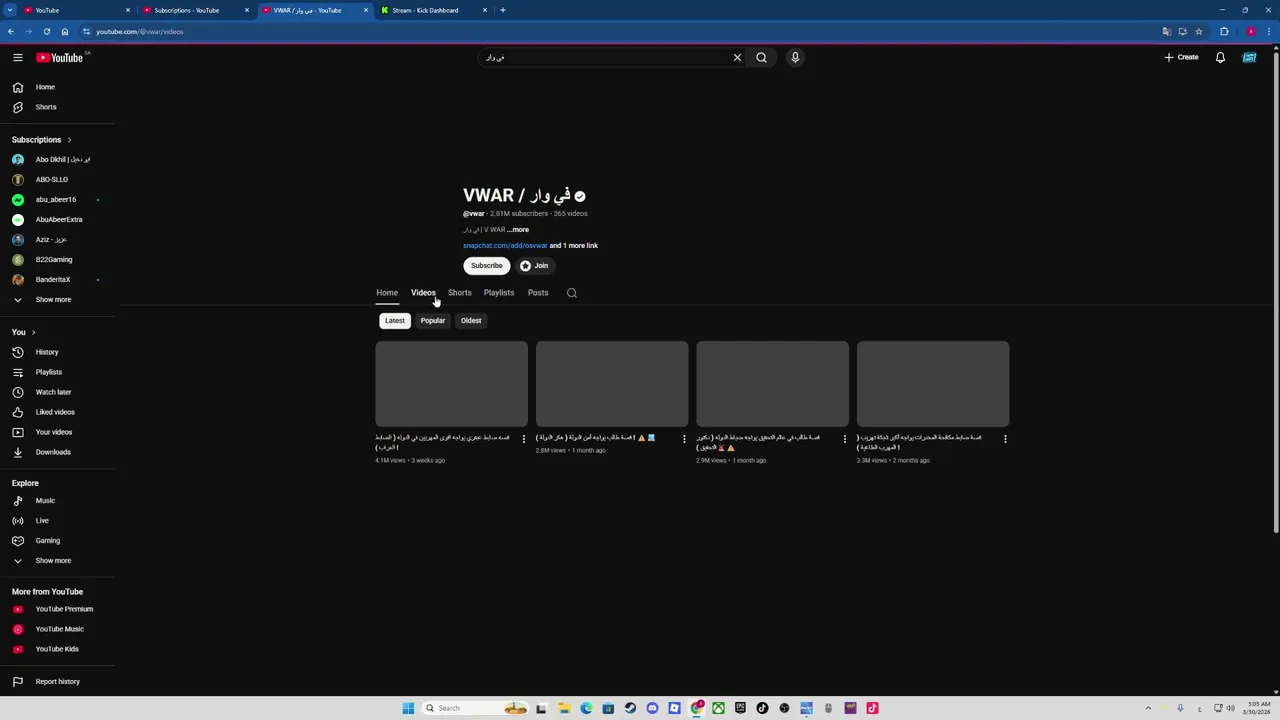Viewport: 1280px width, 720px height.
Task: Open the Windows Start menu
Action: click(408, 708)
